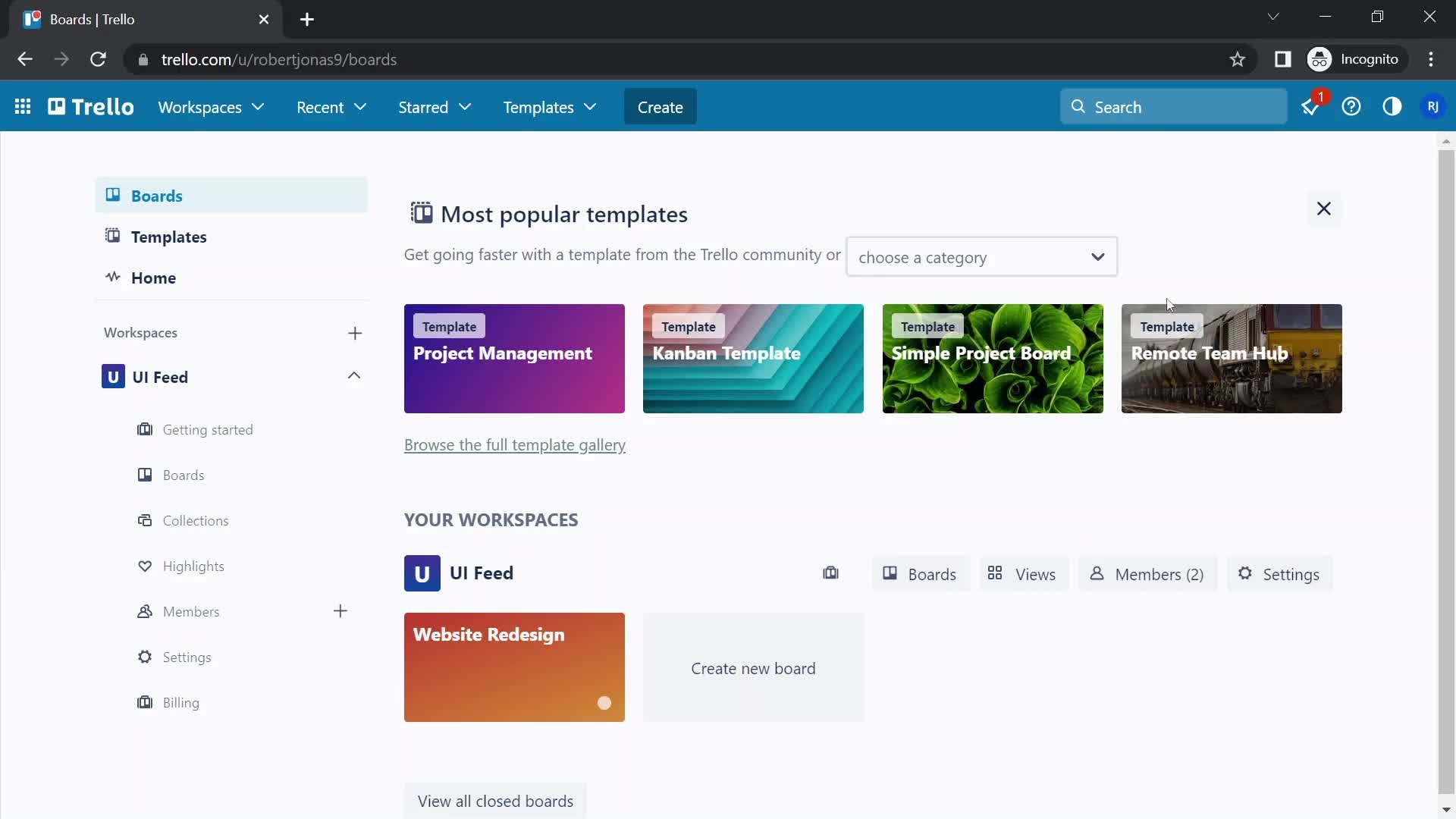
Task: Click the Boards icon in sidebar
Action: (113, 194)
